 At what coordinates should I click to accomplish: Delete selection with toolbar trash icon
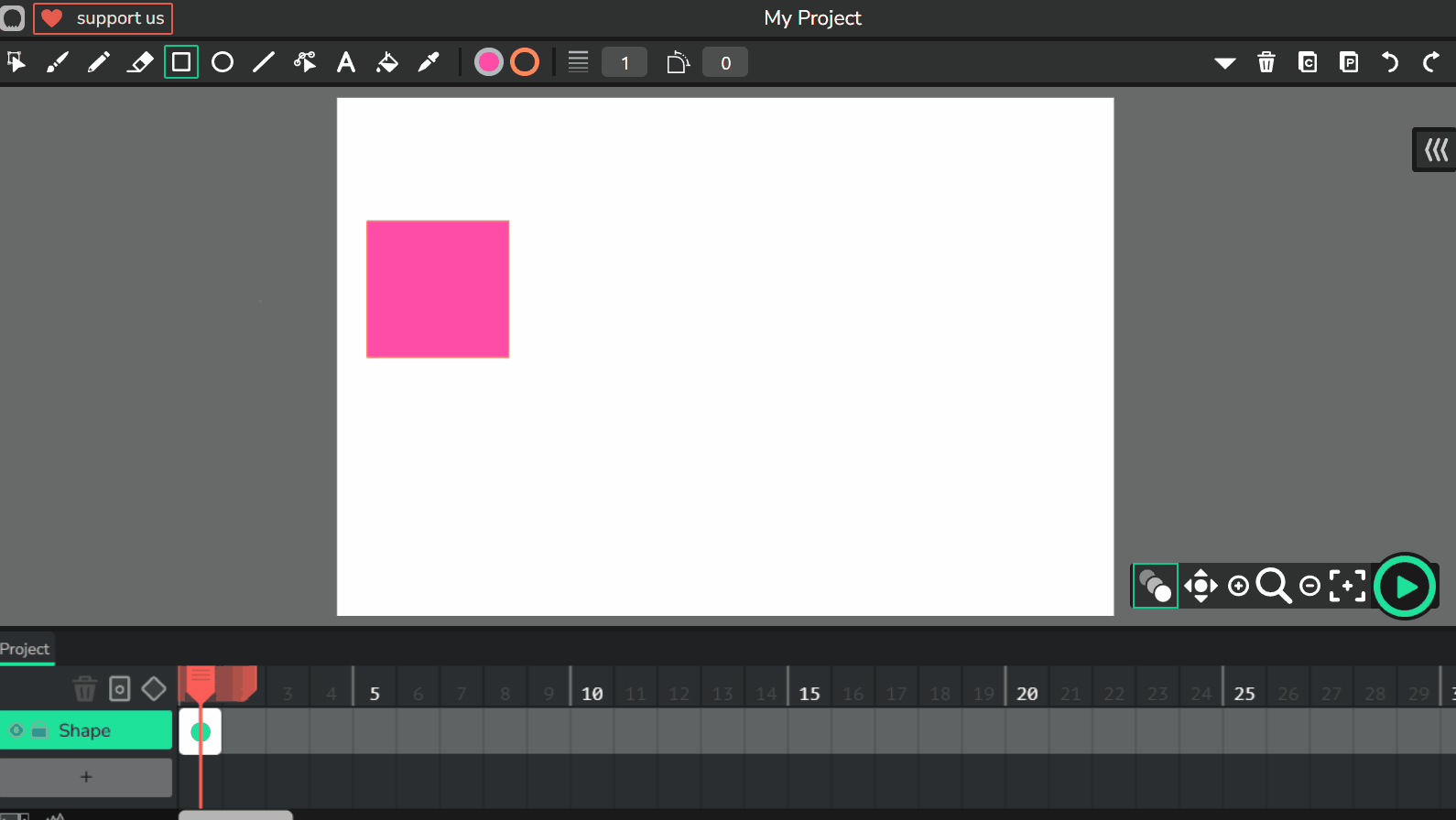click(x=1266, y=62)
